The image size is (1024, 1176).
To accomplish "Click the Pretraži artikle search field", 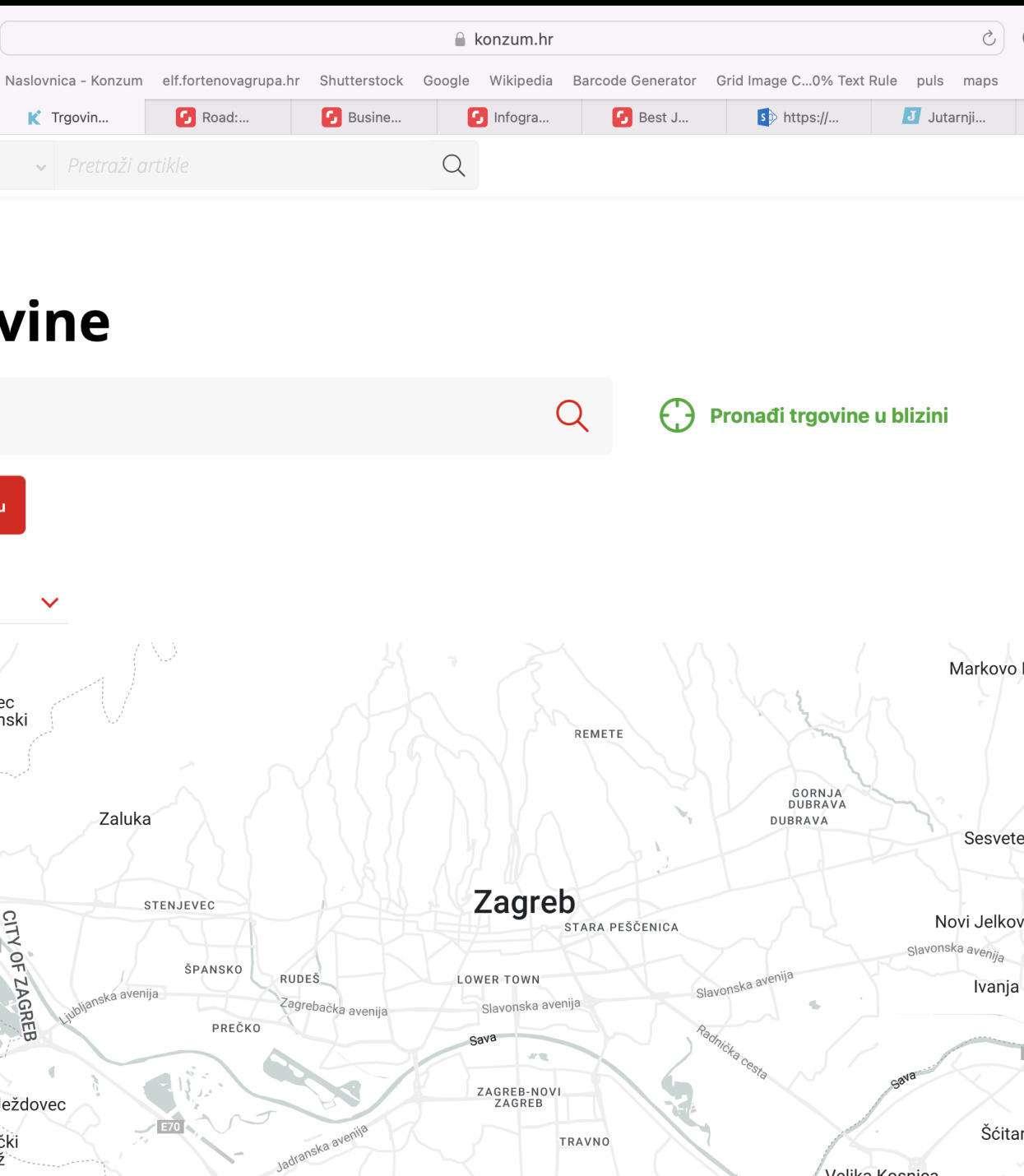I will [243, 165].
